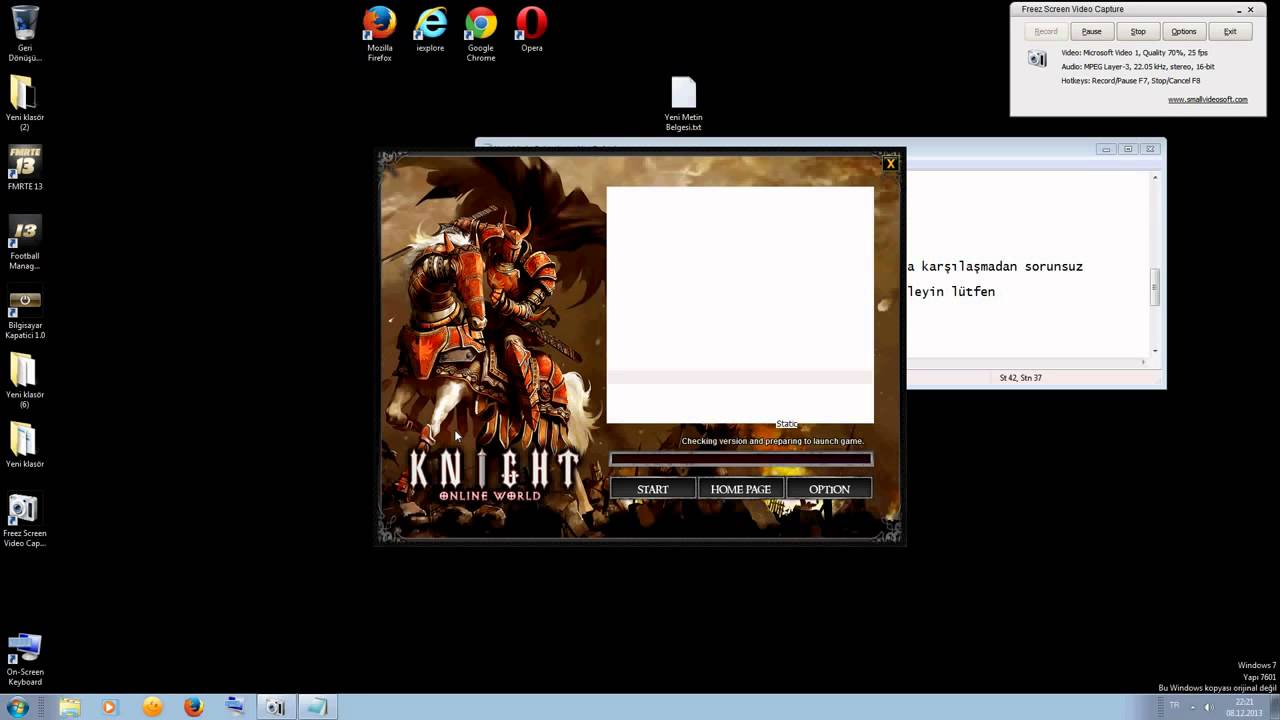The image size is (1280, 720).
Task: Switch to the Notepad taskbar button
Action: [x=317, y=707]
